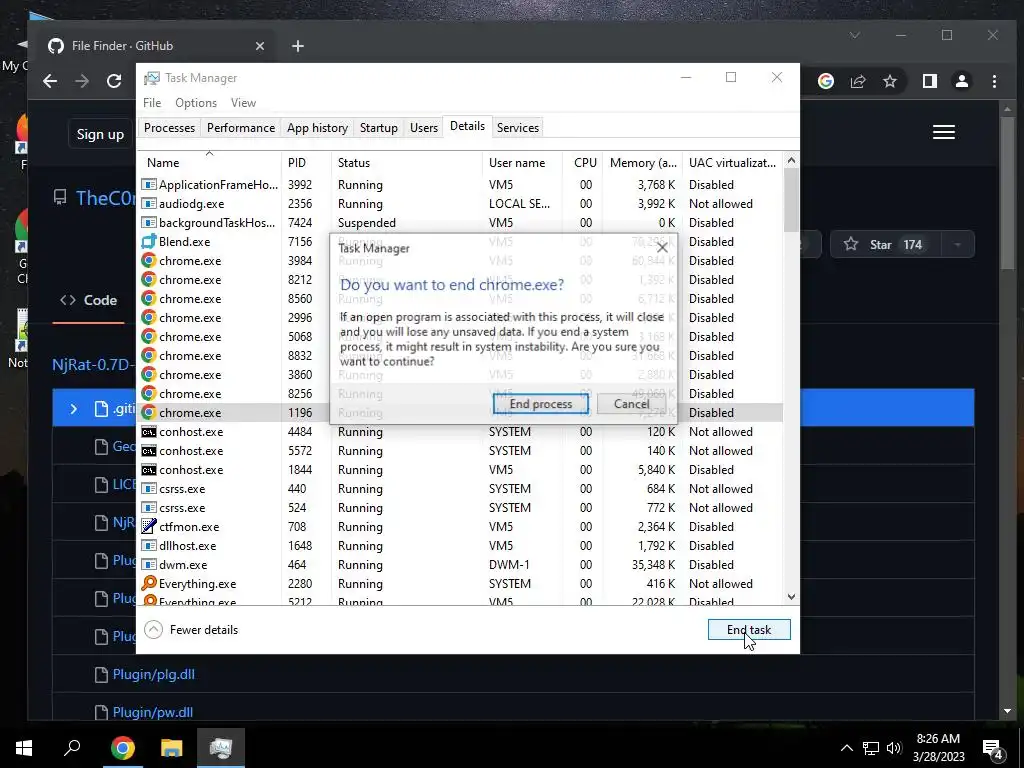This screenshot has width=1024, height=768.
Task: Switch to the Performance tab
Action: point(241,127)
